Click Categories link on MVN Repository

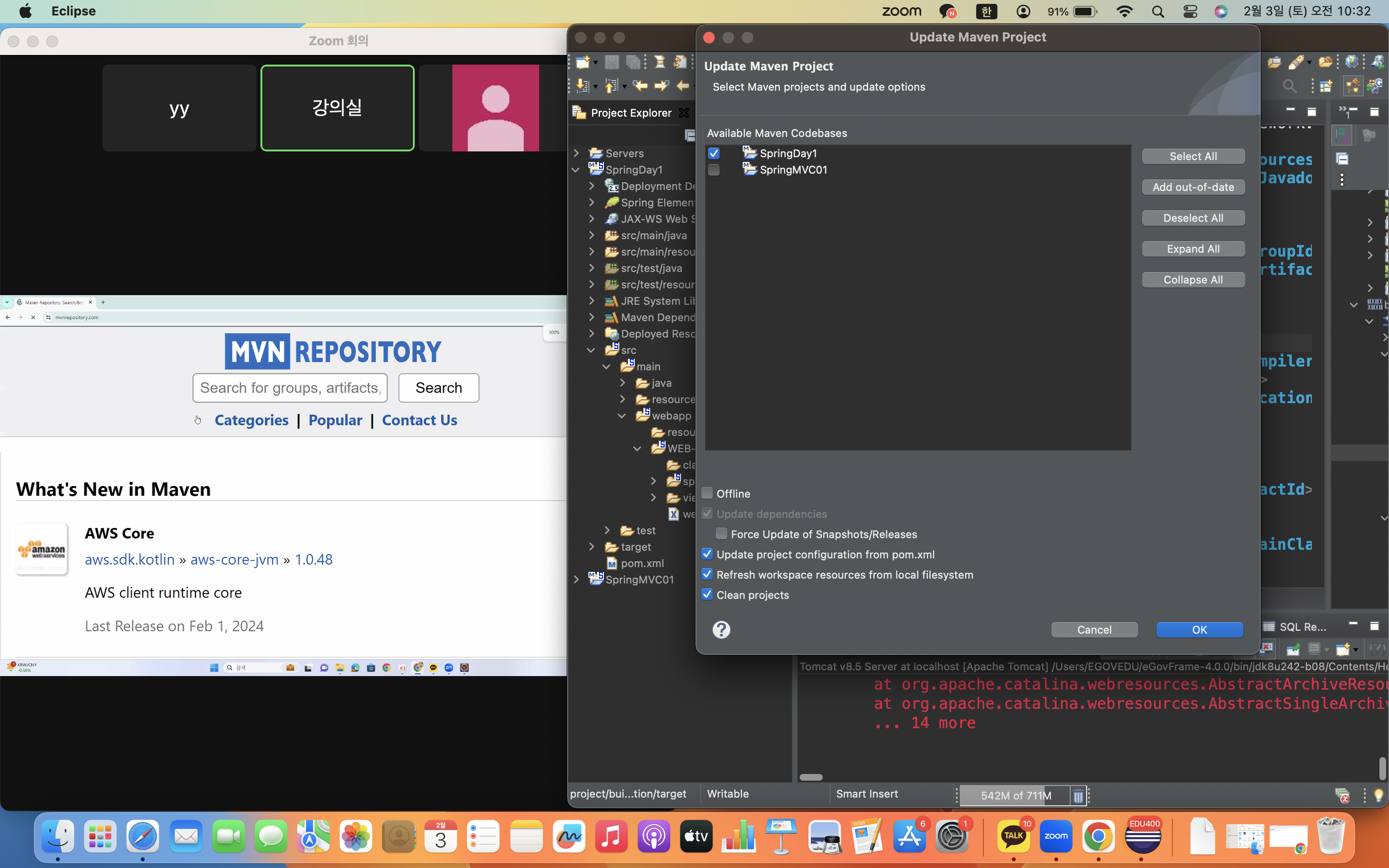(x=251, y=420)
